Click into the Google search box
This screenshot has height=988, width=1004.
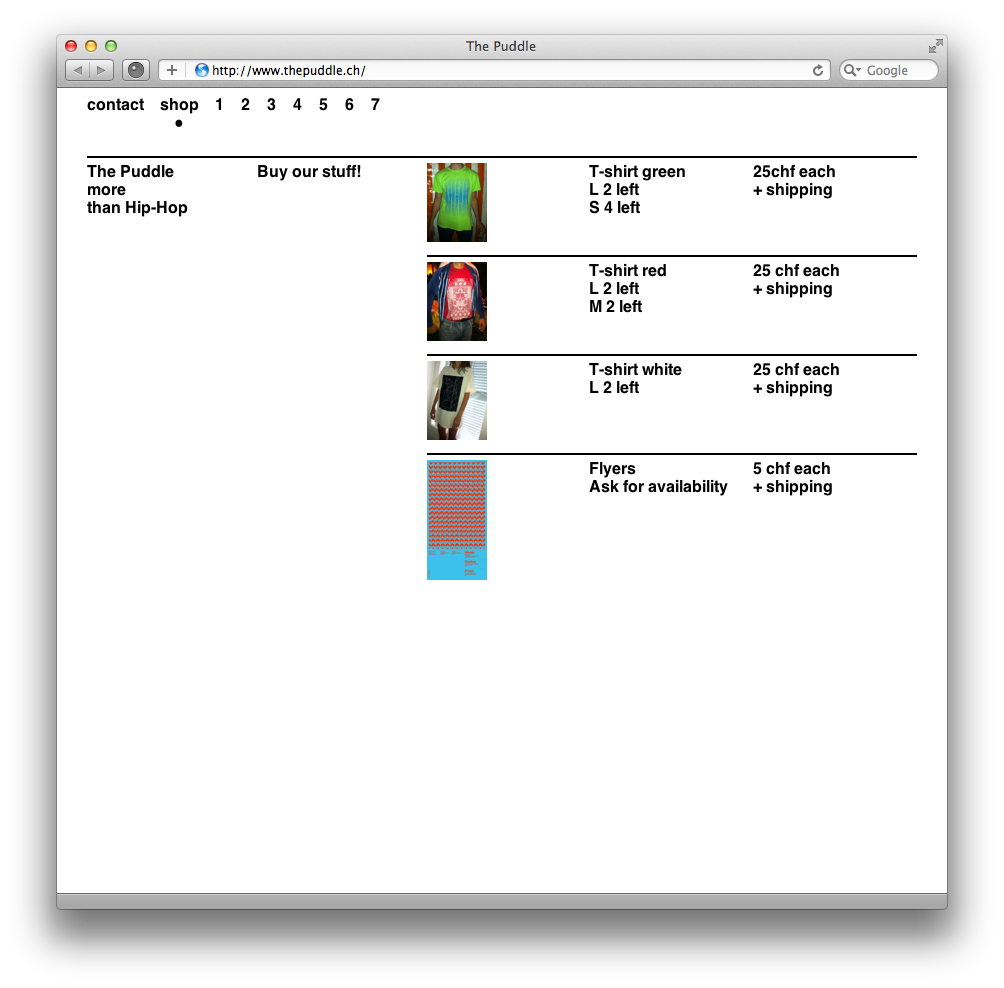click(898, 70)
